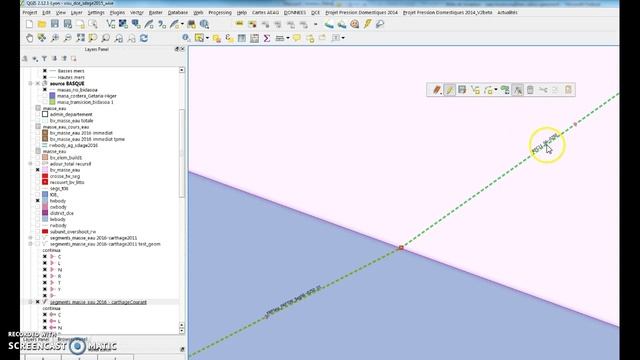Click the purple masa_costera layer color swatch
Viewport: 640px width, 360px height.
(x=52, y=96)
